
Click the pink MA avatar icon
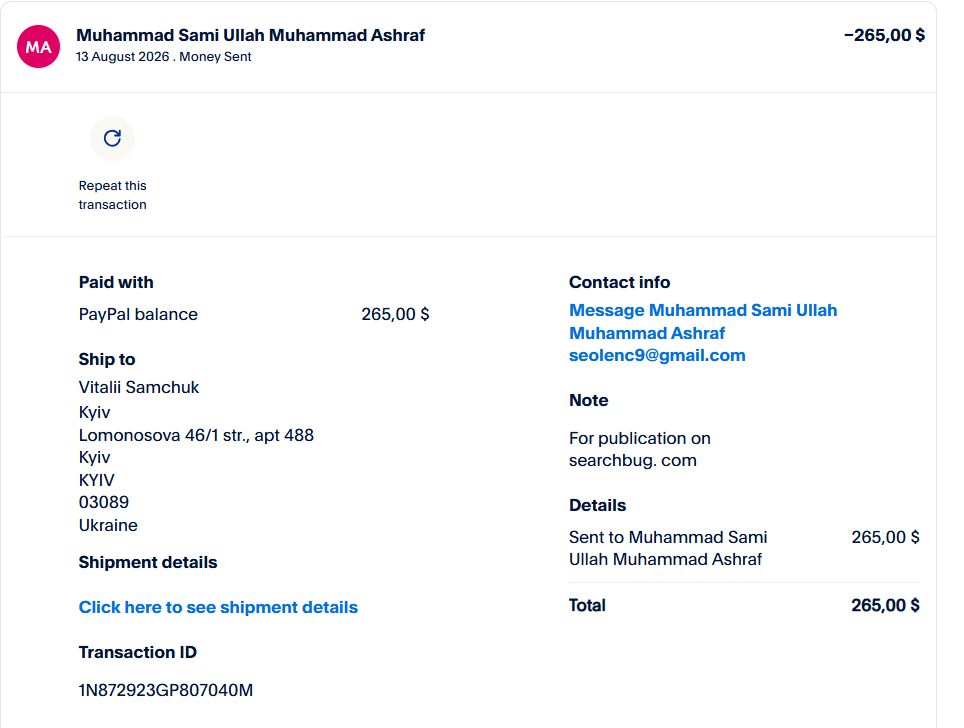(39, 47)
